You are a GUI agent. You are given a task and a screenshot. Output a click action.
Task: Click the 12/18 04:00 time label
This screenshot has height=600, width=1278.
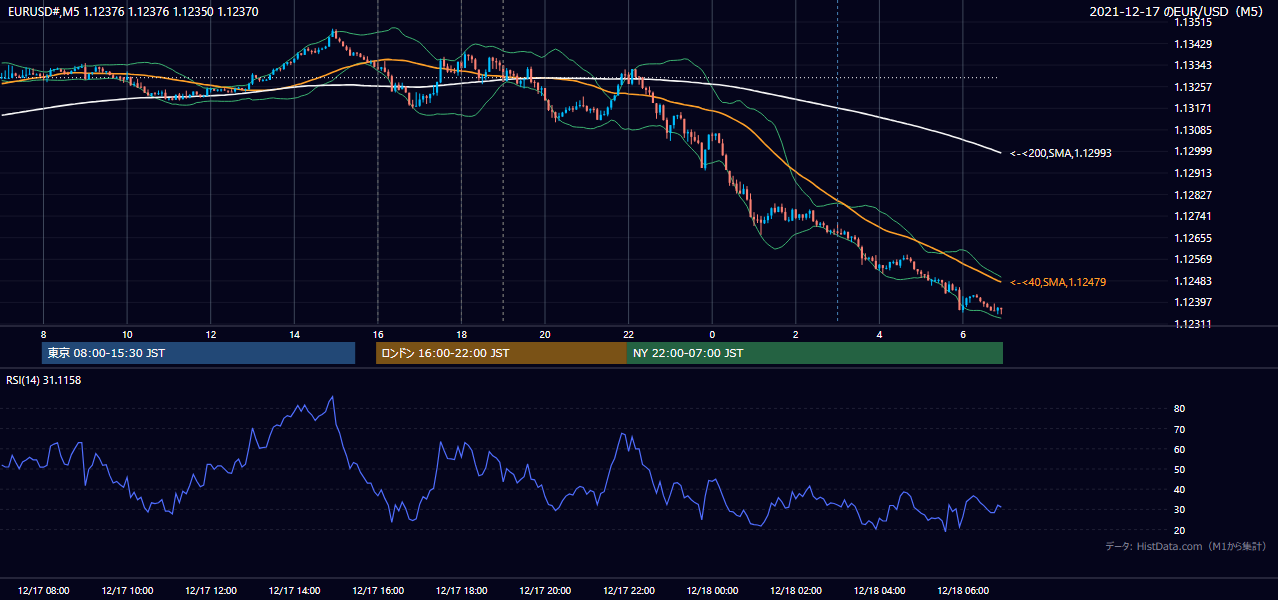point(879,591)
